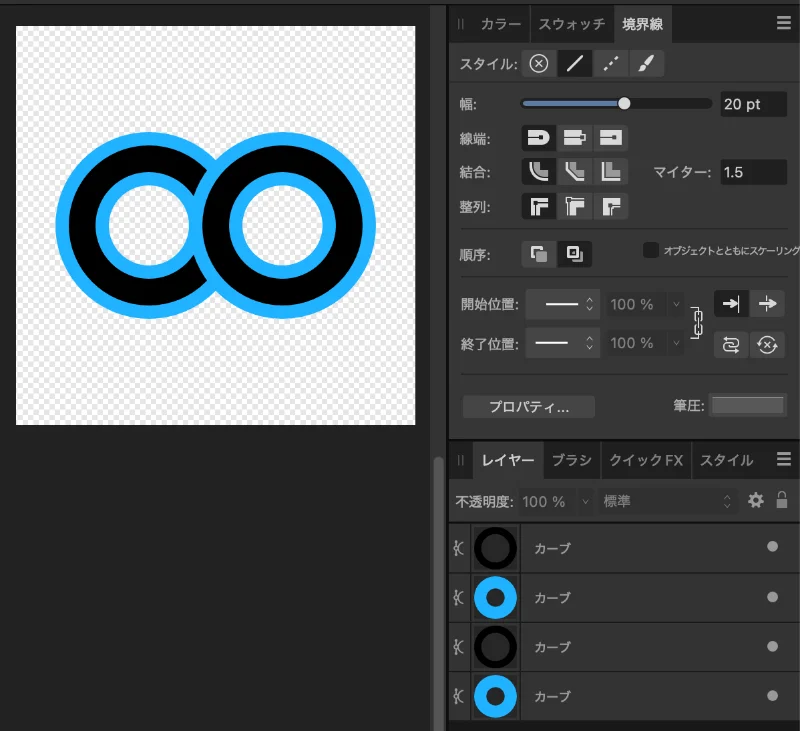800x731 pixels.
Task: Click the 幅 width slider handle
Action: tap(624, 104)
